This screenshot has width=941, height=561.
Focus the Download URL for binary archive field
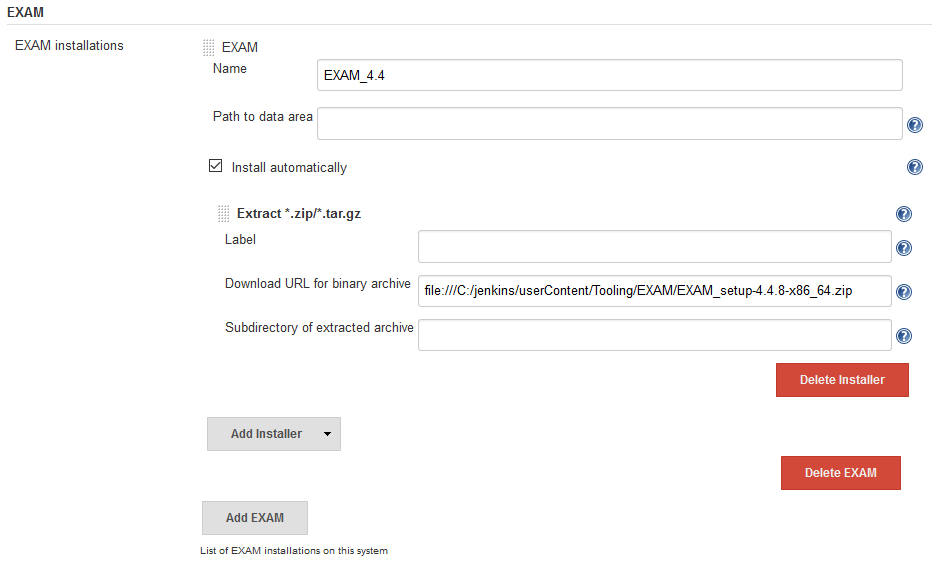(655, 291)
